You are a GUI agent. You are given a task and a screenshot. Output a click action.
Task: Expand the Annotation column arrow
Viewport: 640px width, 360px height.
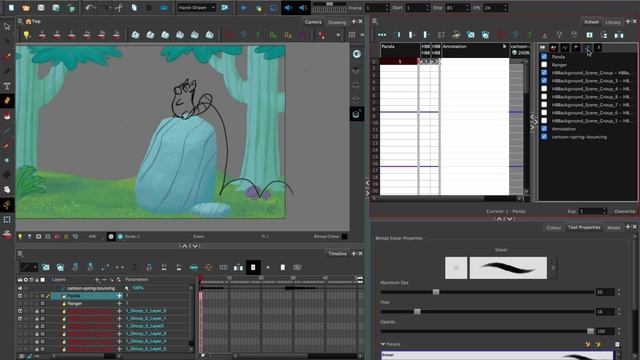coord(505,47)
